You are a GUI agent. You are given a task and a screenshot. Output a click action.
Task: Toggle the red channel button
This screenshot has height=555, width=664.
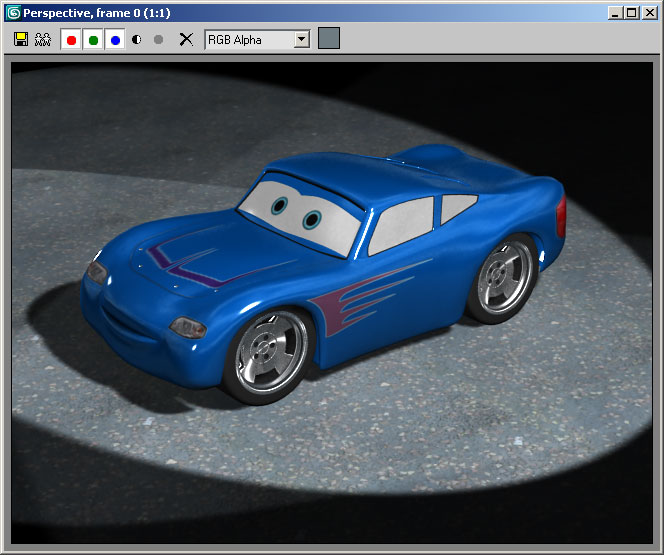point(71,40)
